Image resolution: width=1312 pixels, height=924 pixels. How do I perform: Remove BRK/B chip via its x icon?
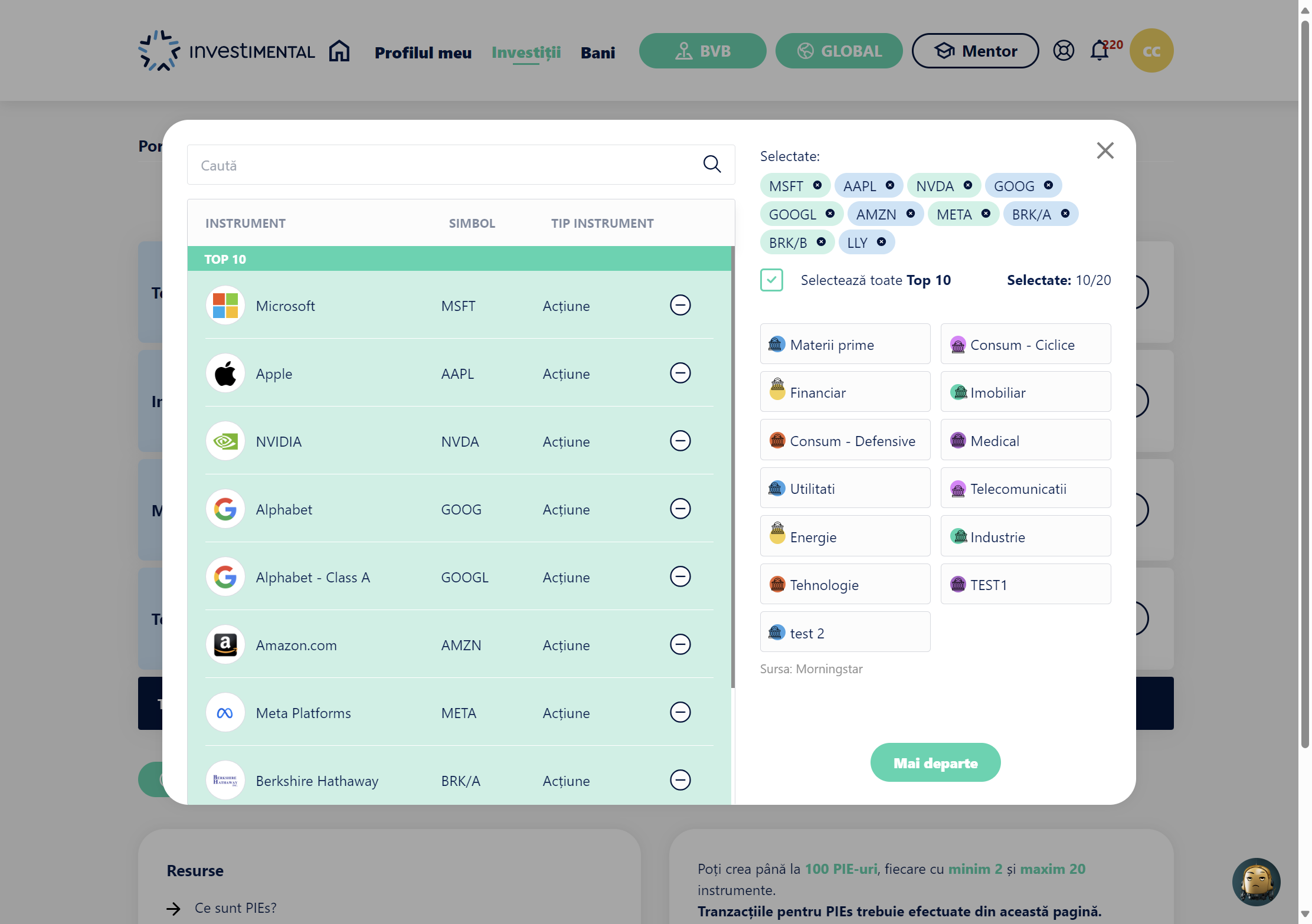tap(821, 242)
